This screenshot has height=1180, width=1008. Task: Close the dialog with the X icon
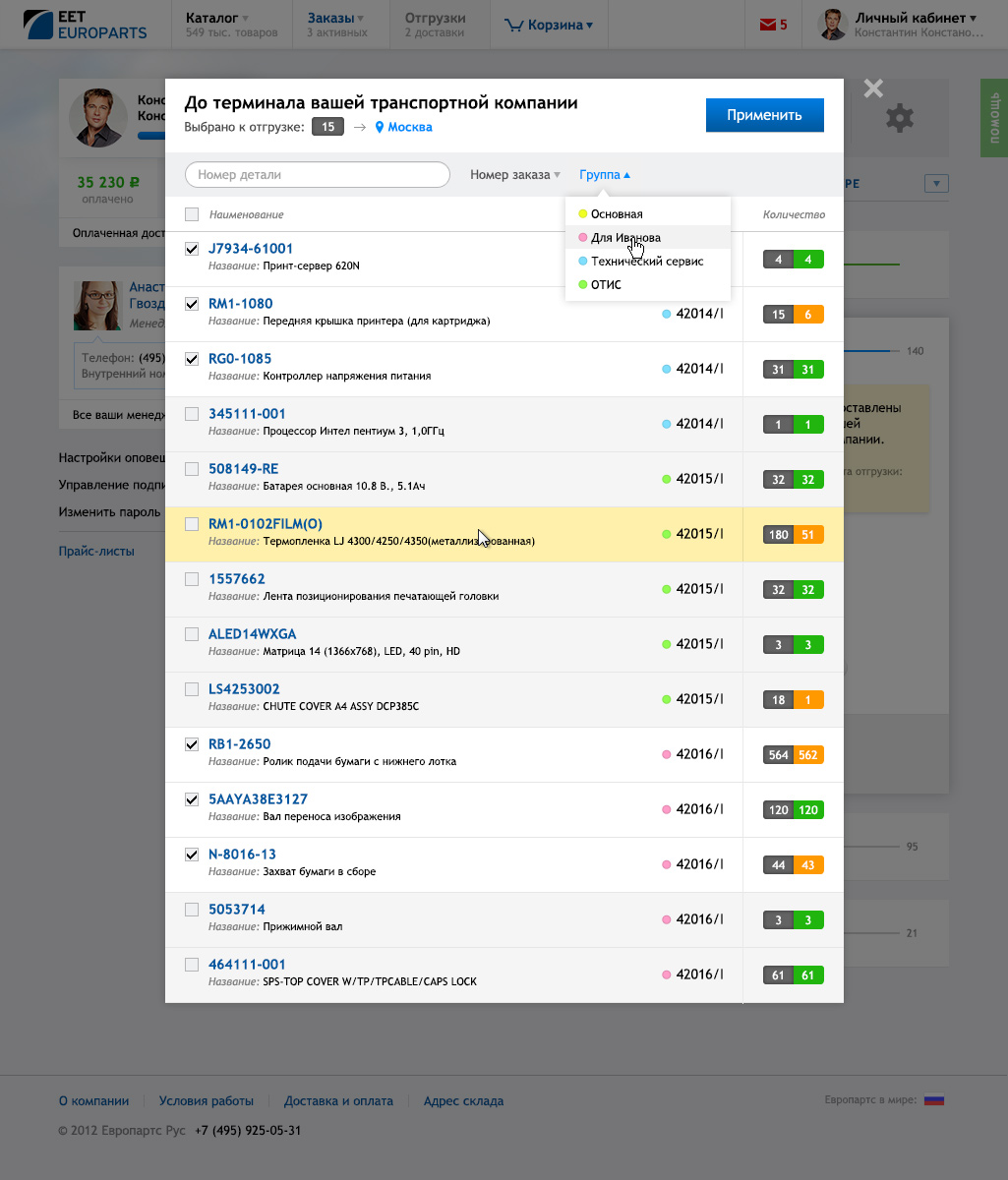[872, 88]
